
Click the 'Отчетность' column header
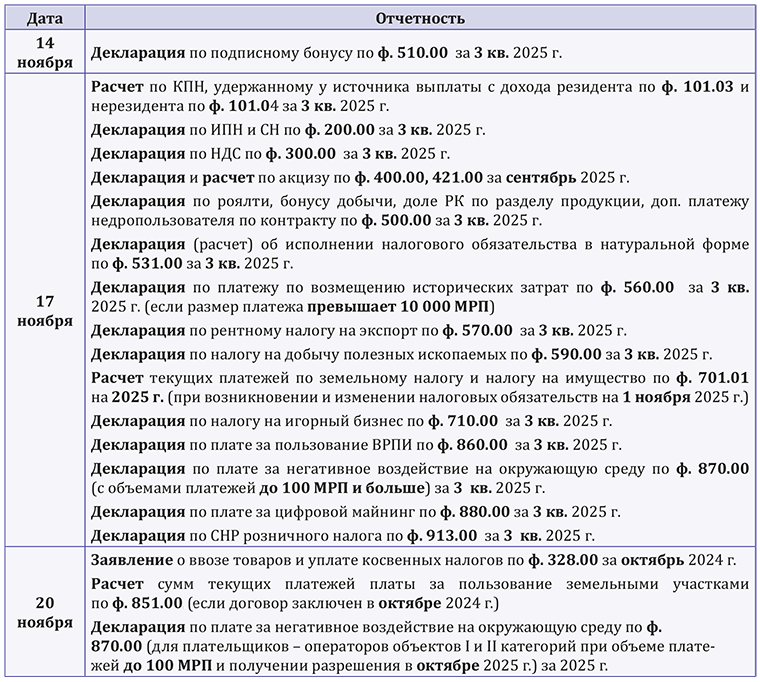[419, 18]
